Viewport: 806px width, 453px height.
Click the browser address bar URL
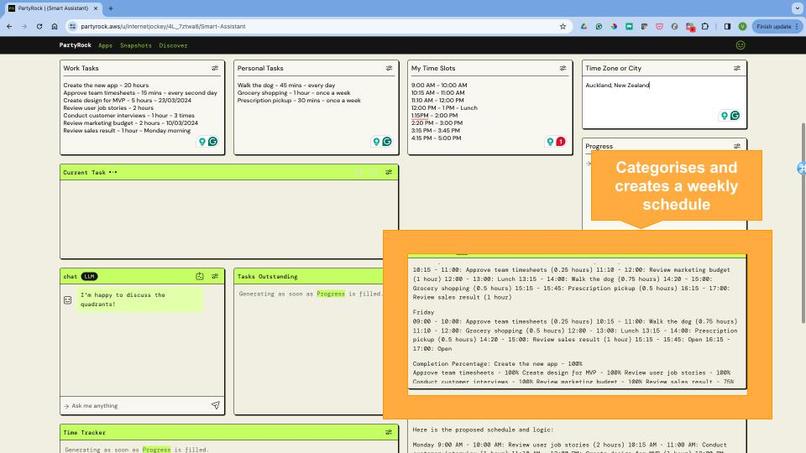pos(163,26)
